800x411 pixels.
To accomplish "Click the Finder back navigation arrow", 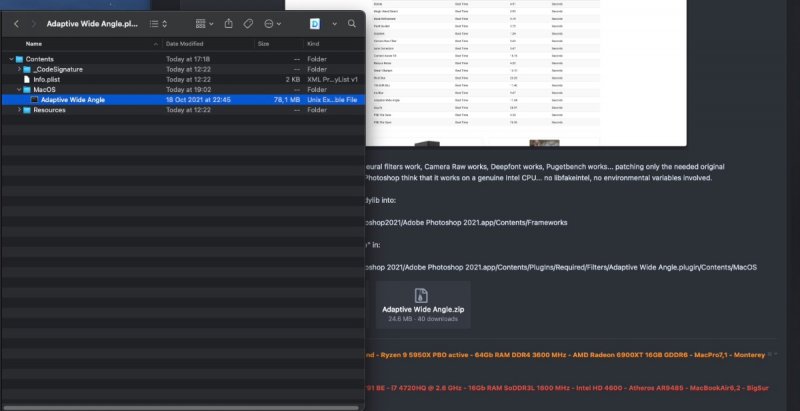I will (16, 22).
